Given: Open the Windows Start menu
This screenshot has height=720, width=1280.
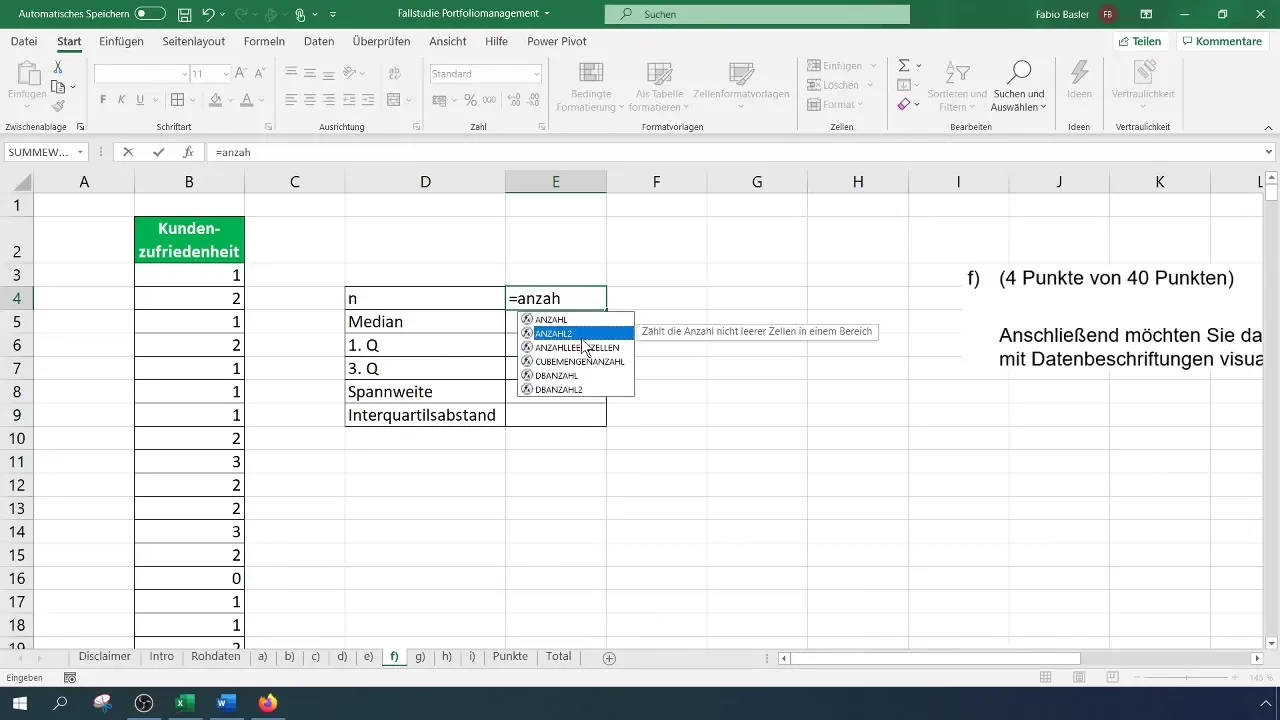Looking at the screenshot, I should pyautogui.click(x=19, y=703).
